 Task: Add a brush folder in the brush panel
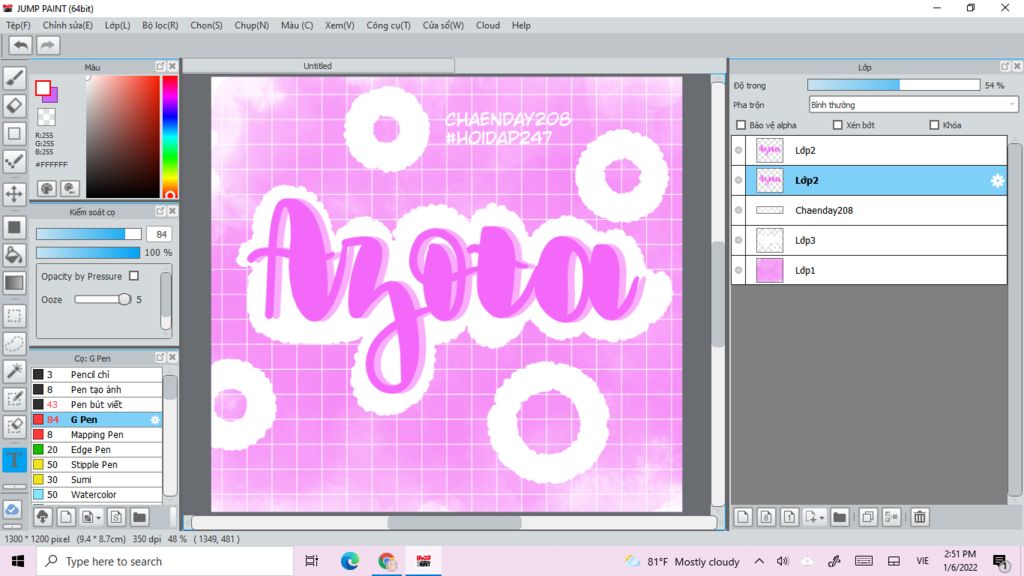(x=139, y=517)
